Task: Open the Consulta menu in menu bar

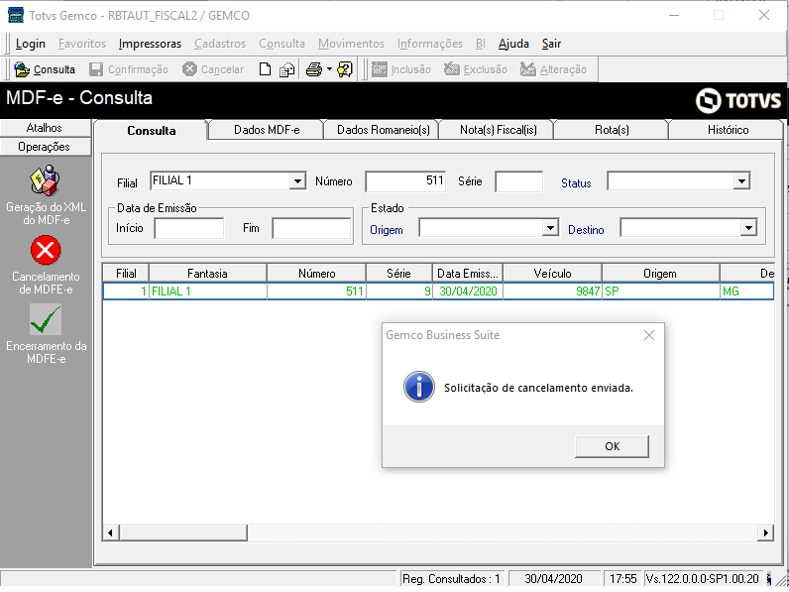Action: click(x=282, y=44)
